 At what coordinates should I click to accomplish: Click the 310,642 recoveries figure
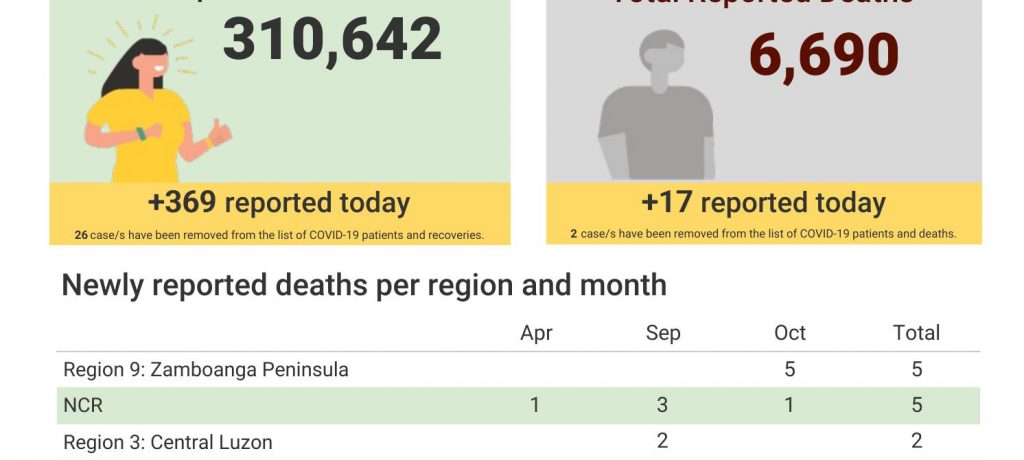point(332,40)
